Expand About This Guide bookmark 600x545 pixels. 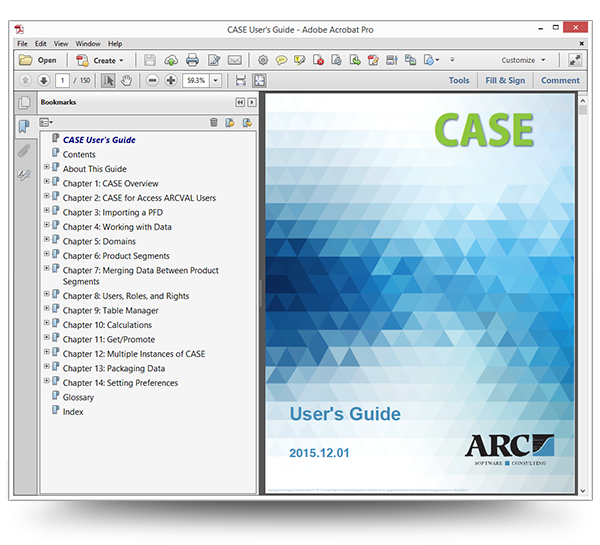[46, 167]
